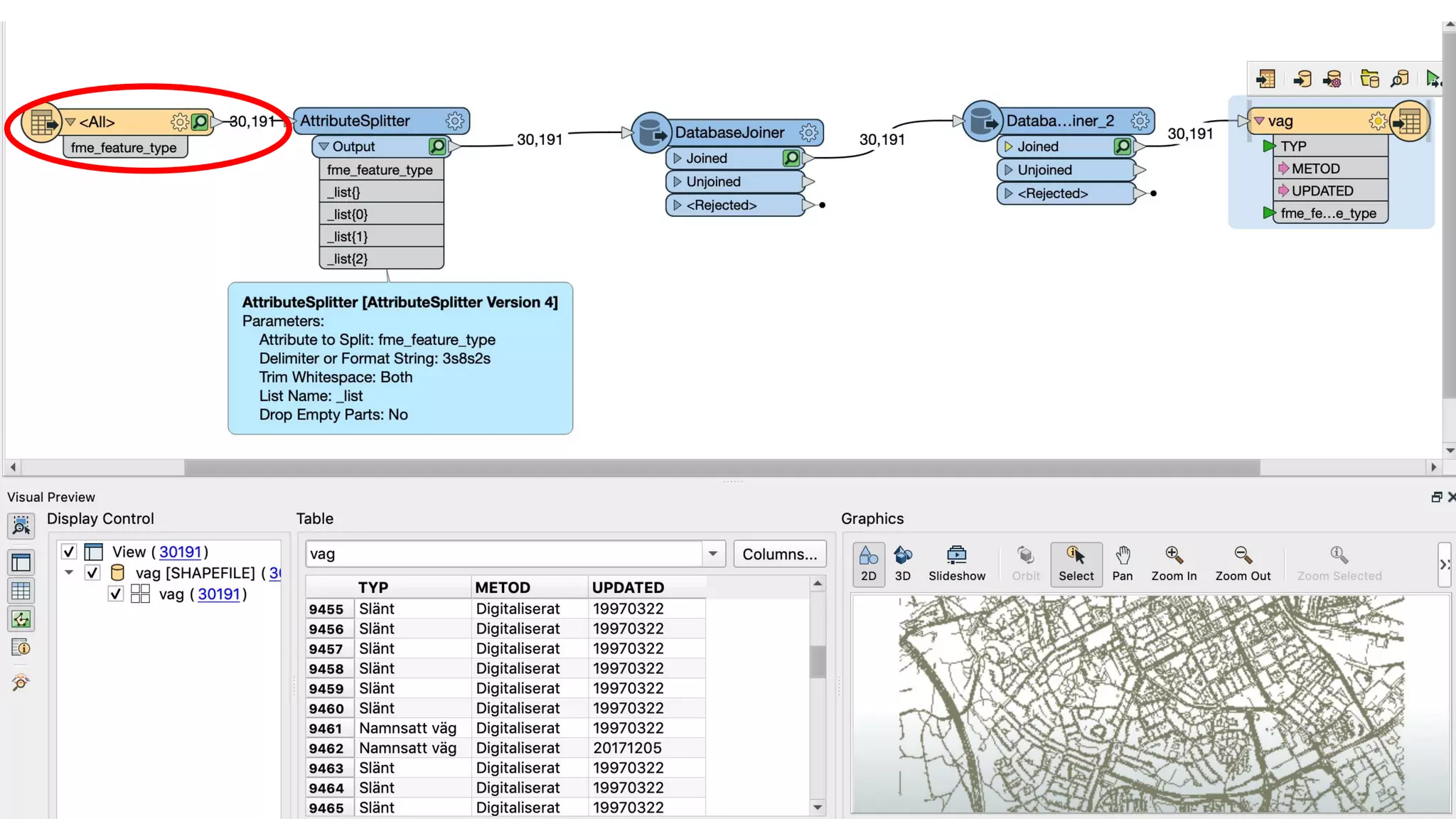Click the AttributeSplitter gear settings icon
The height and width of the screenshot is (819, 1456).
[x=454, y=121]
